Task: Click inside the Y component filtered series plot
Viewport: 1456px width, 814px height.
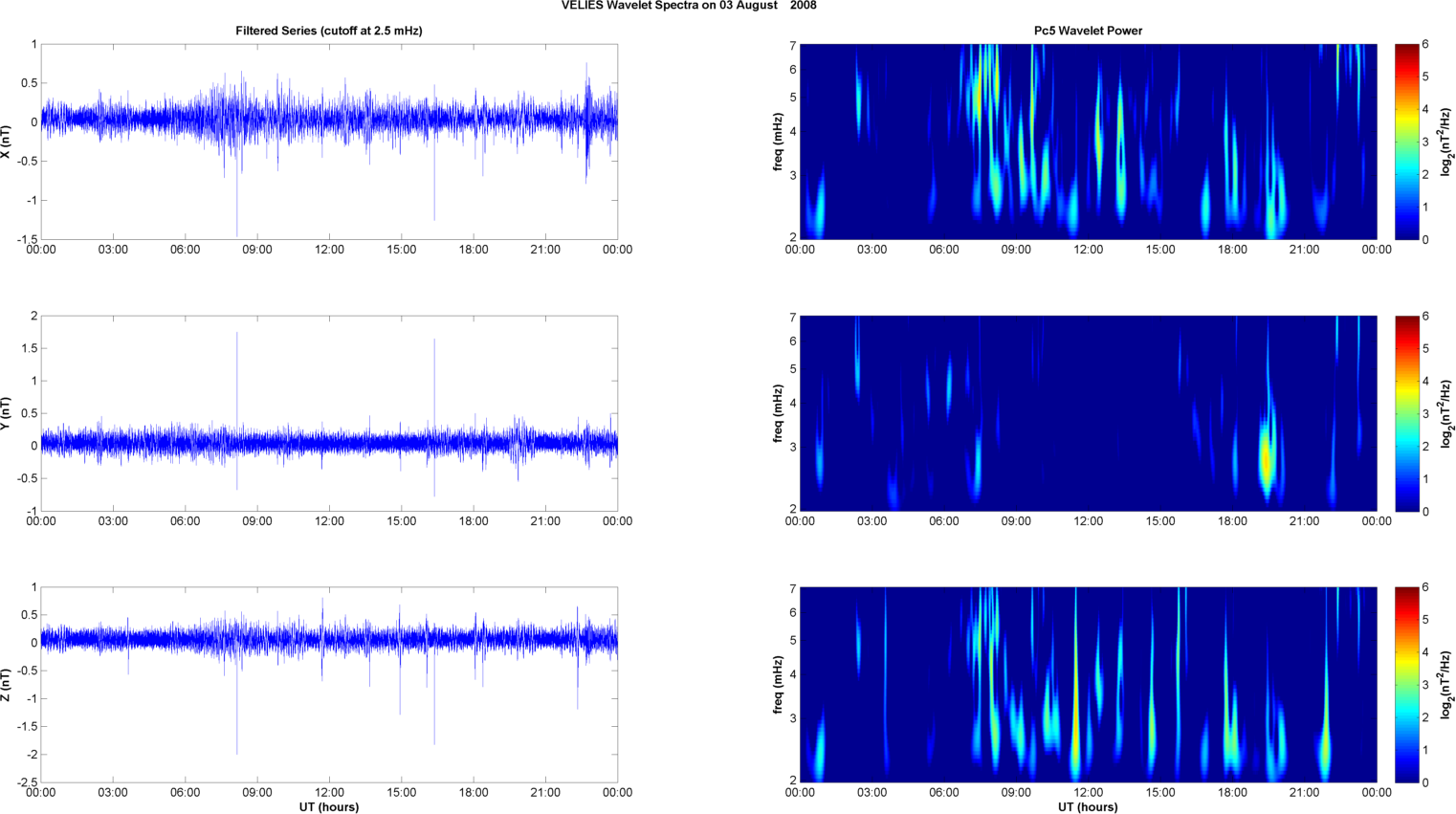Action: tap(329, 413)
